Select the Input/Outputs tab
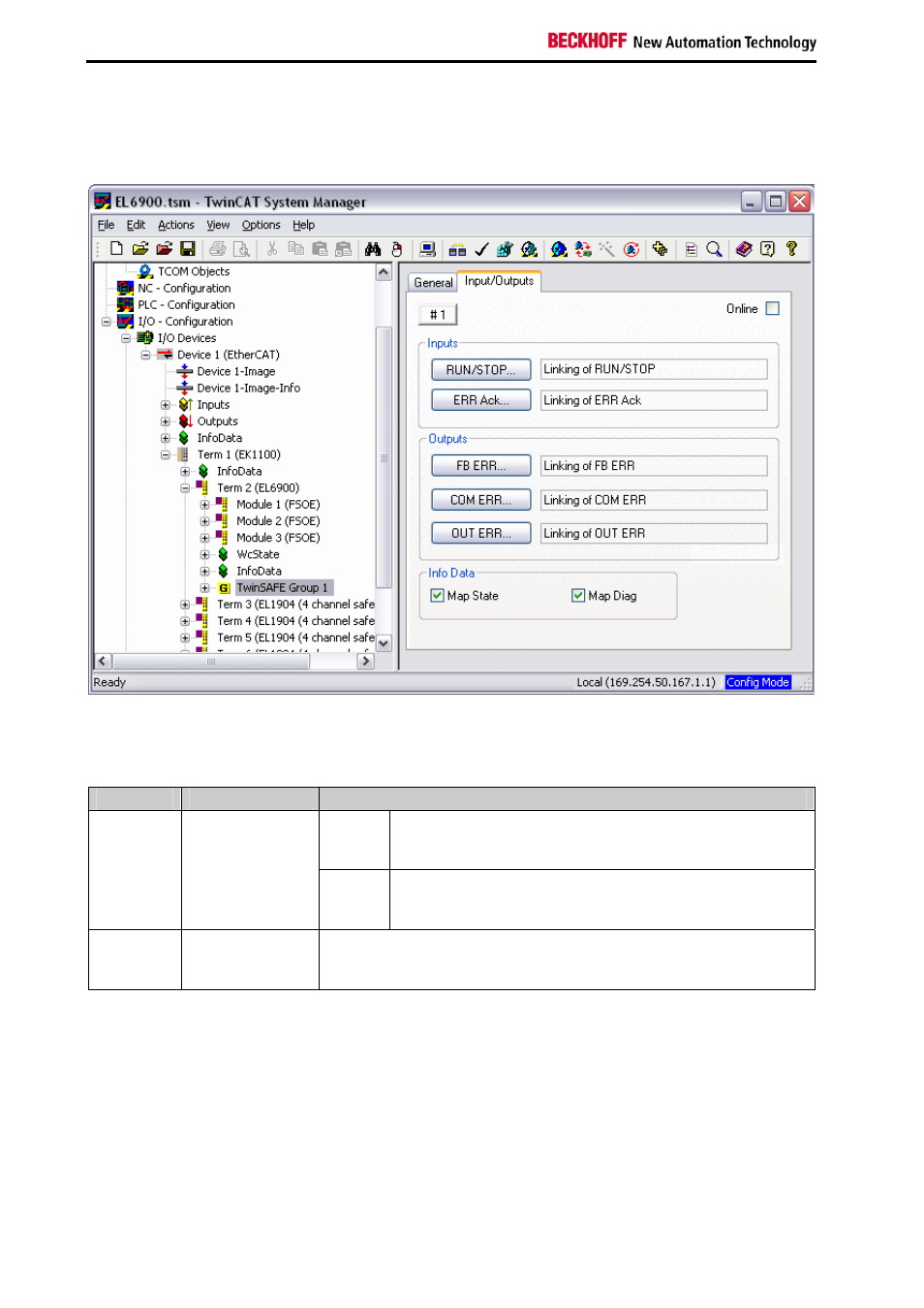924x1308 pixels. (x=499, y=281)
